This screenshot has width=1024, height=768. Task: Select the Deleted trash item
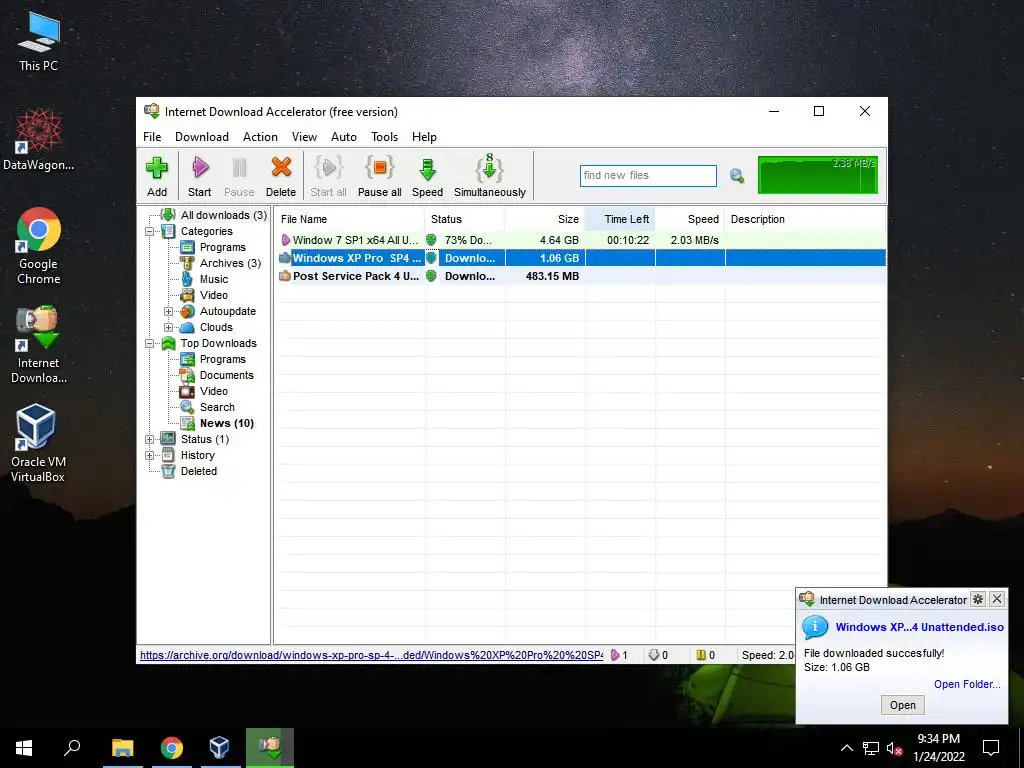[199, 472]
